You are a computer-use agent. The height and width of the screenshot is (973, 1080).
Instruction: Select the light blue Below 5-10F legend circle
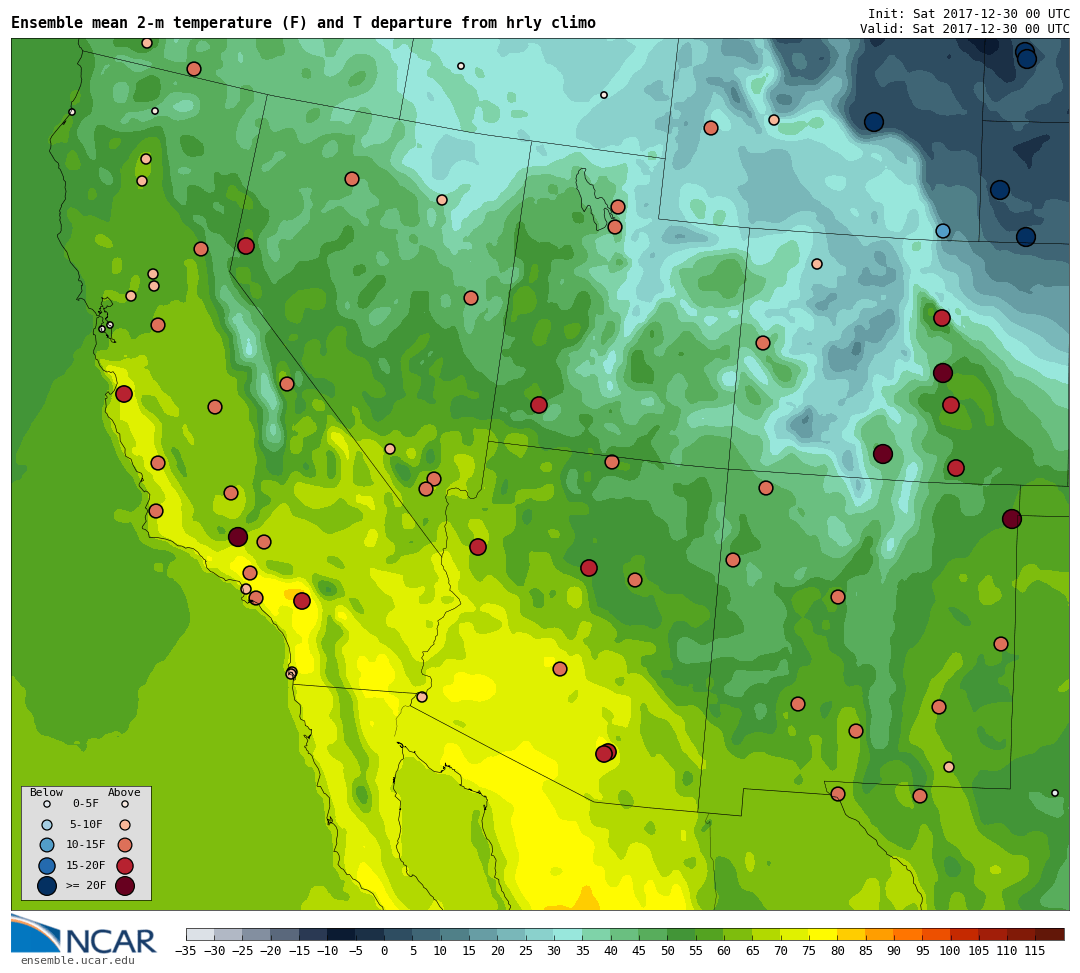pos(47,824)
